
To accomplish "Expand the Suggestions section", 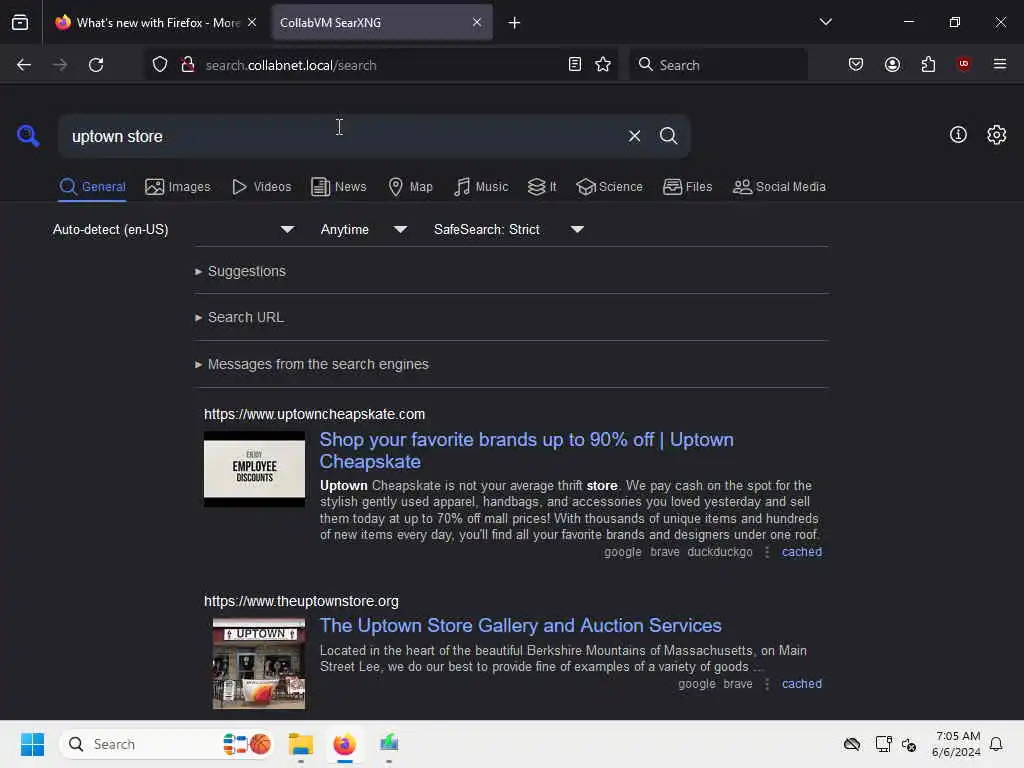I will 240,271.
